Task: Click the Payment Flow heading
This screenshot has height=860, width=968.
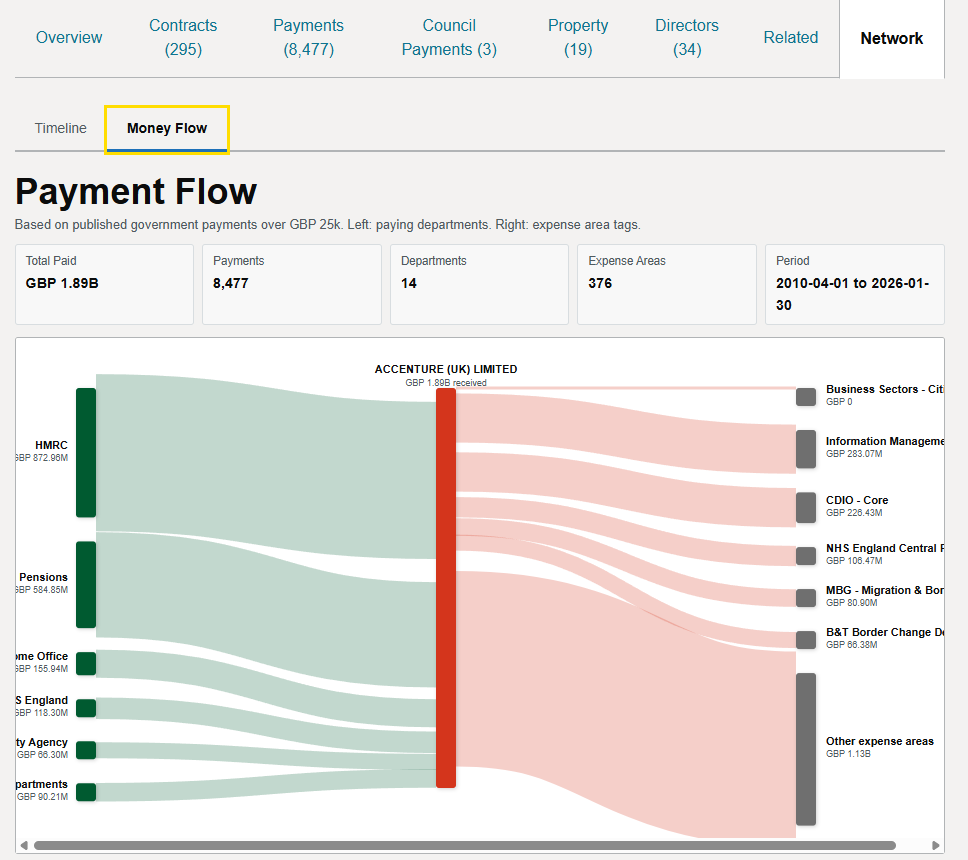Action: [136, 191]
